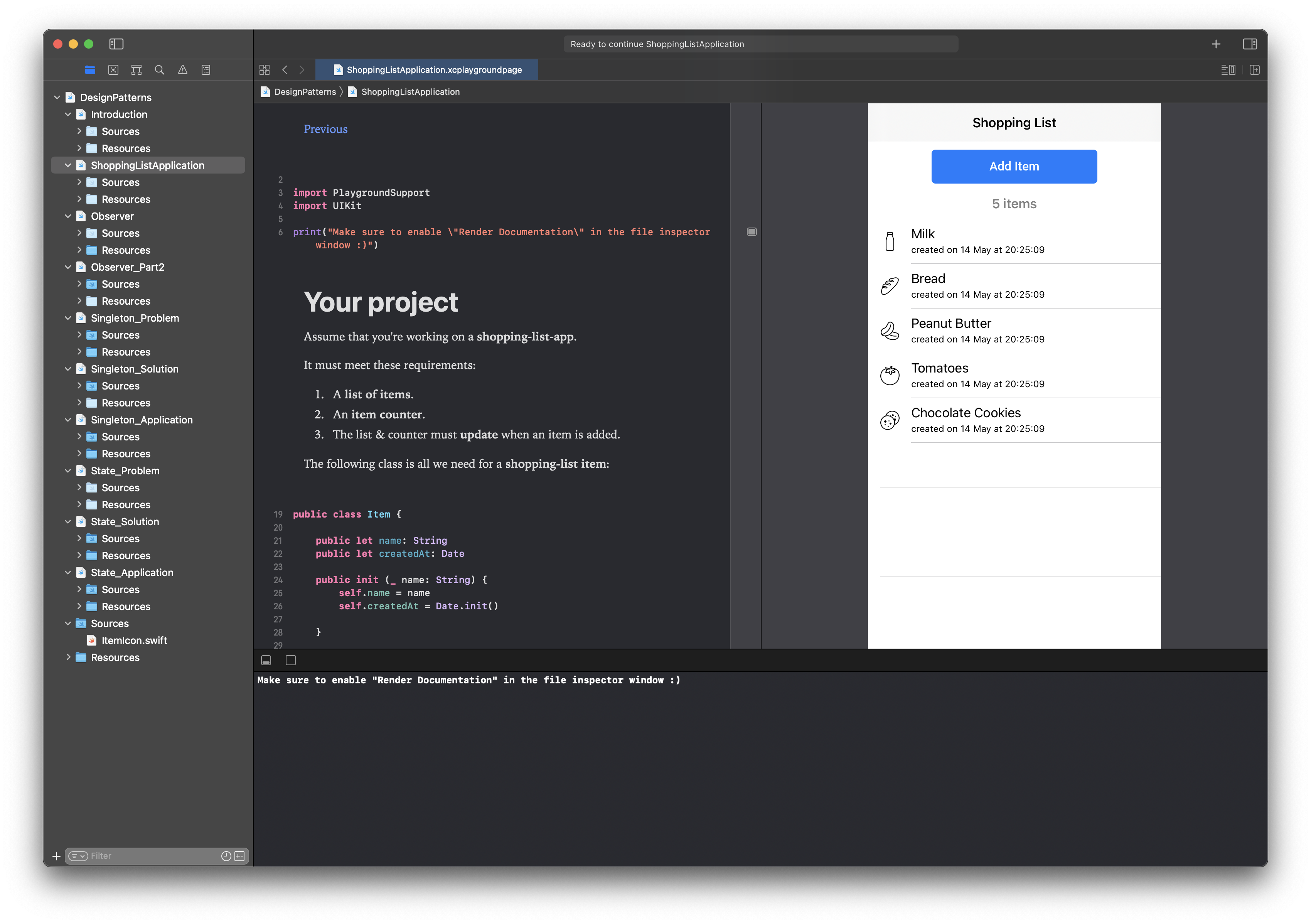This screenshot has height=924, width=1311.
Task: Toggle the inspector panel on the right
Action: [1249, 44]
